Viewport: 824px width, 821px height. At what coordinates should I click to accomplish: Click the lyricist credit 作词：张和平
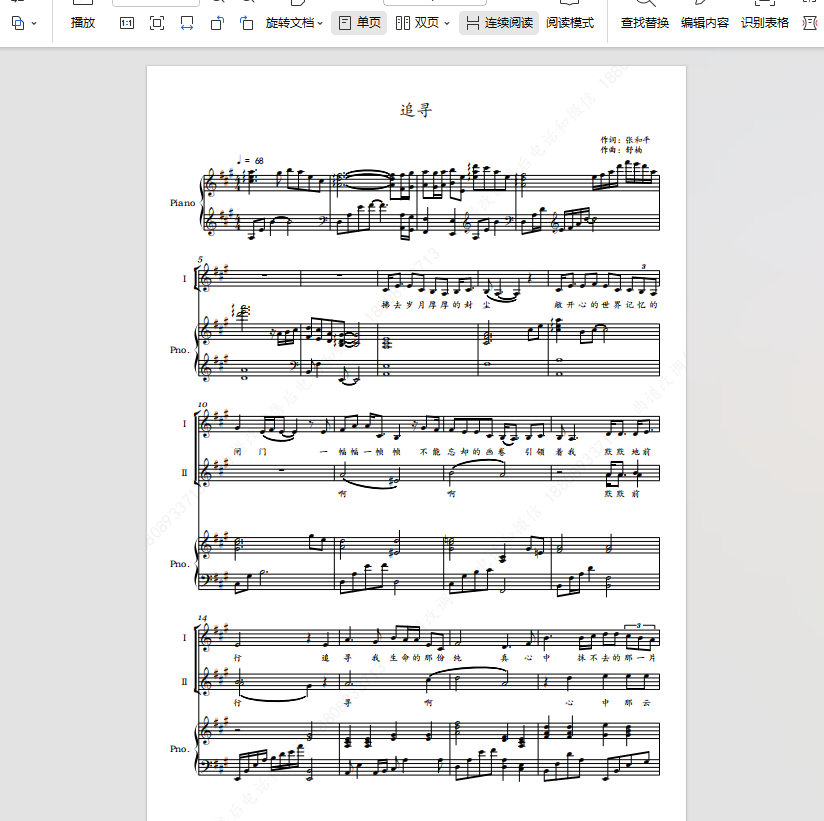click(625, 140)
